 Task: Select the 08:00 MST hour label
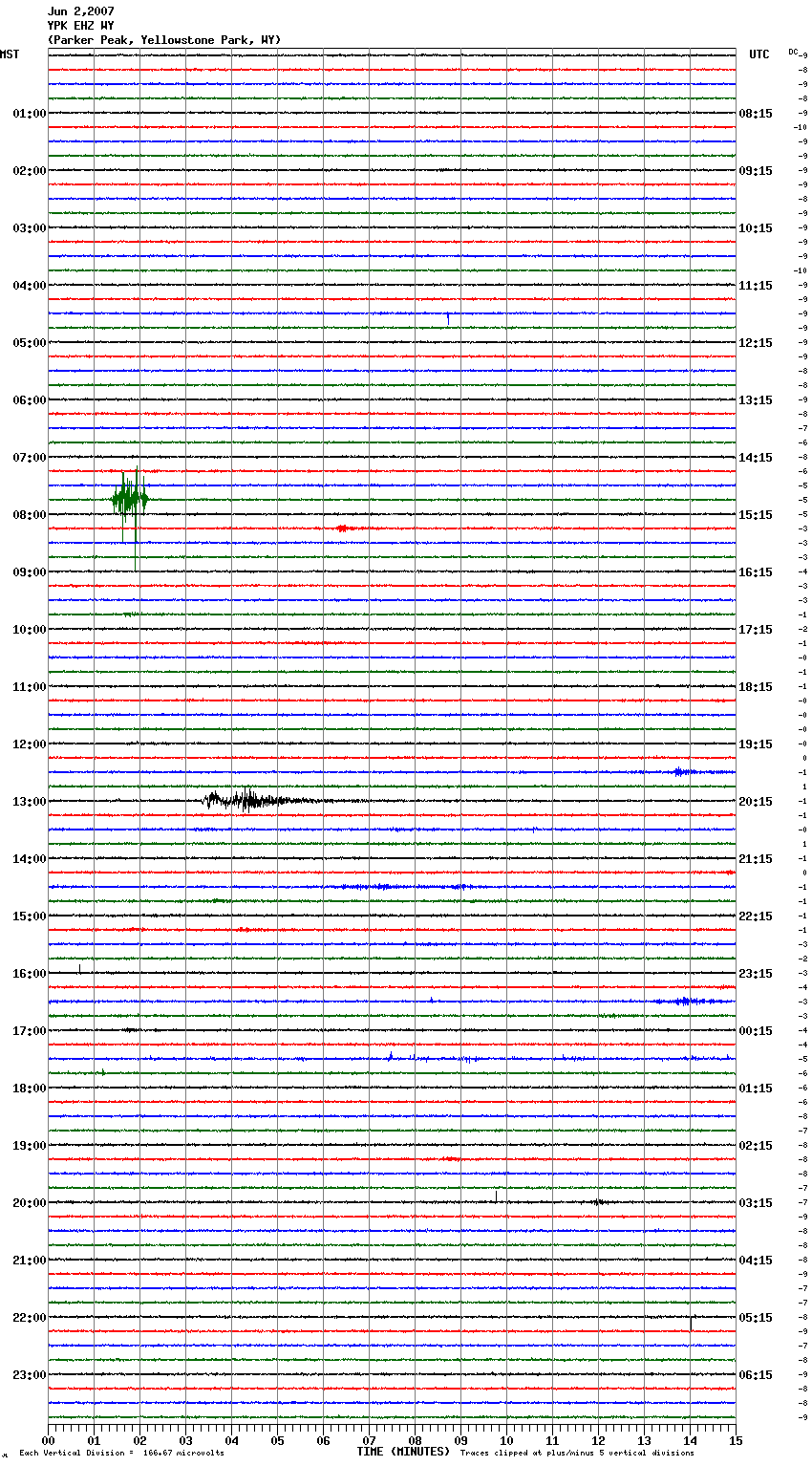click(30, 515)
